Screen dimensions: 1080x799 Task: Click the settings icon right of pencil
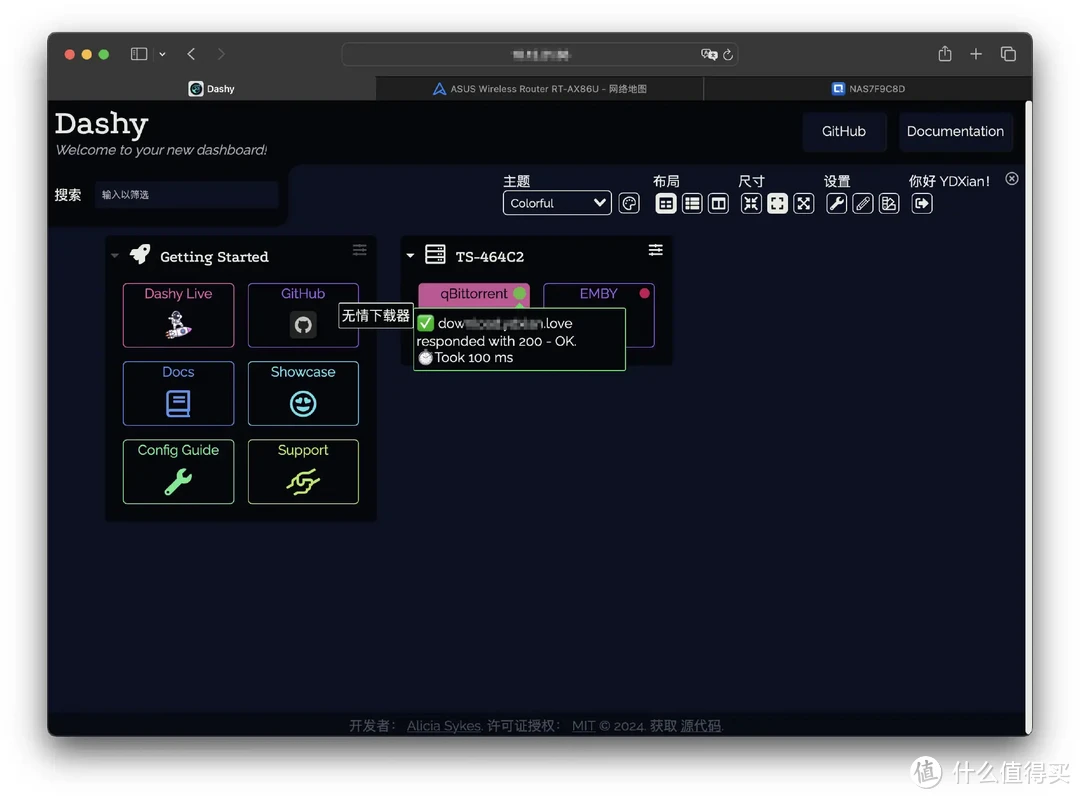click(x=889, y=203)
